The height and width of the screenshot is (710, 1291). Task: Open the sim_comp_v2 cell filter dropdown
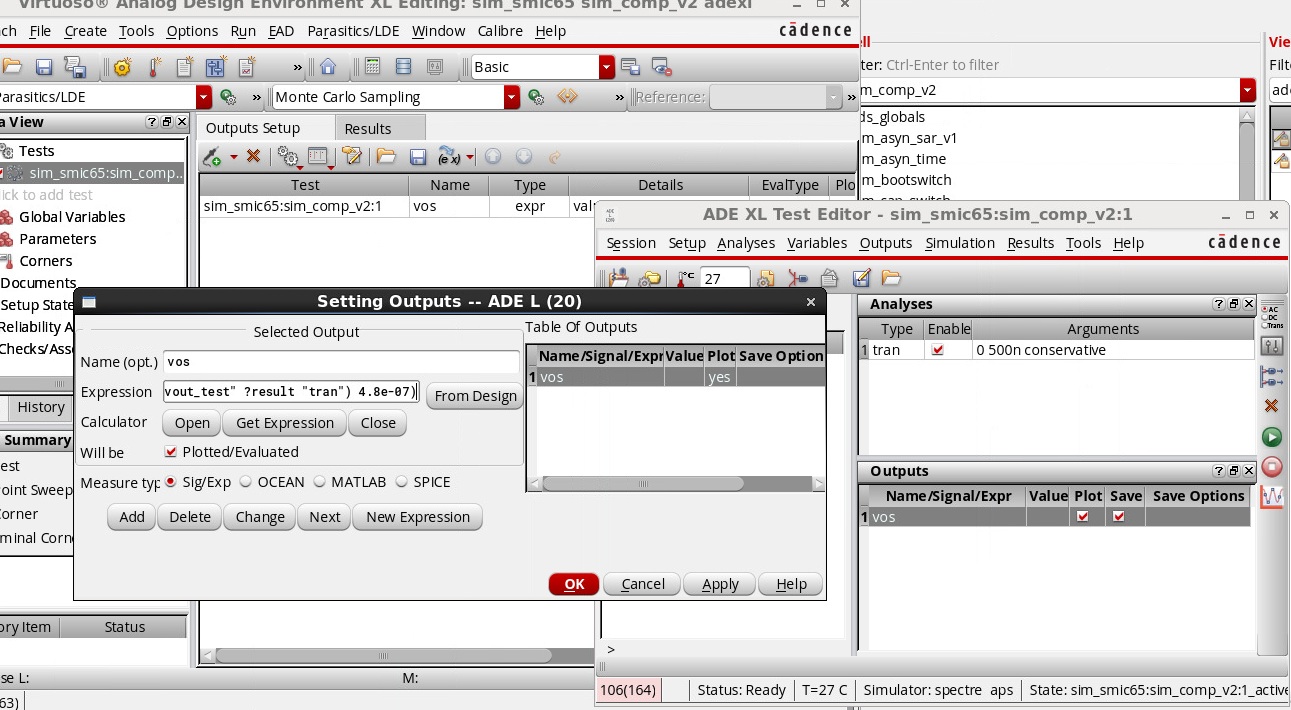point(1247,90)
